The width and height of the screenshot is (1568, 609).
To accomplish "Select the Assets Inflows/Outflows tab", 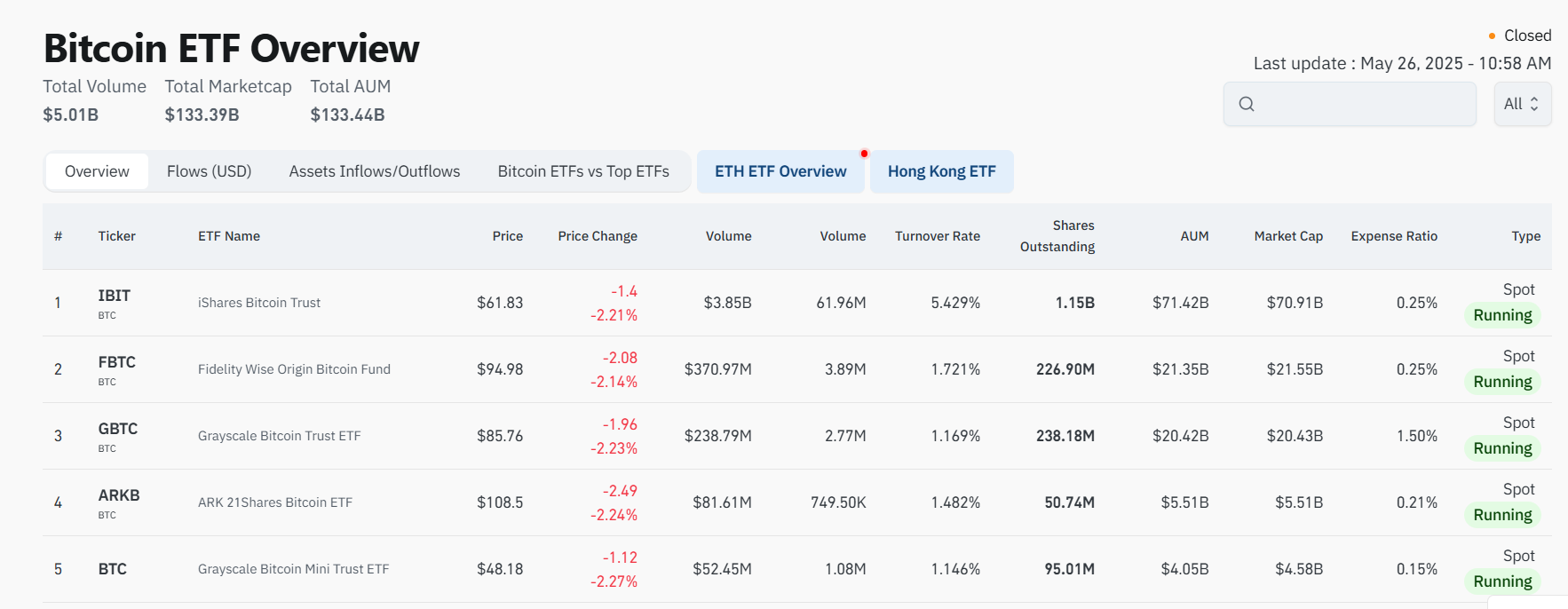I will (x=374, y=171).
